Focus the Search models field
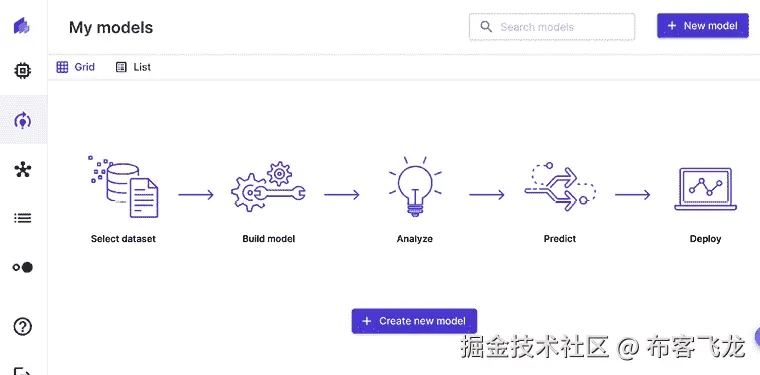This screenshot has width=760, height=375. (552, 27)
